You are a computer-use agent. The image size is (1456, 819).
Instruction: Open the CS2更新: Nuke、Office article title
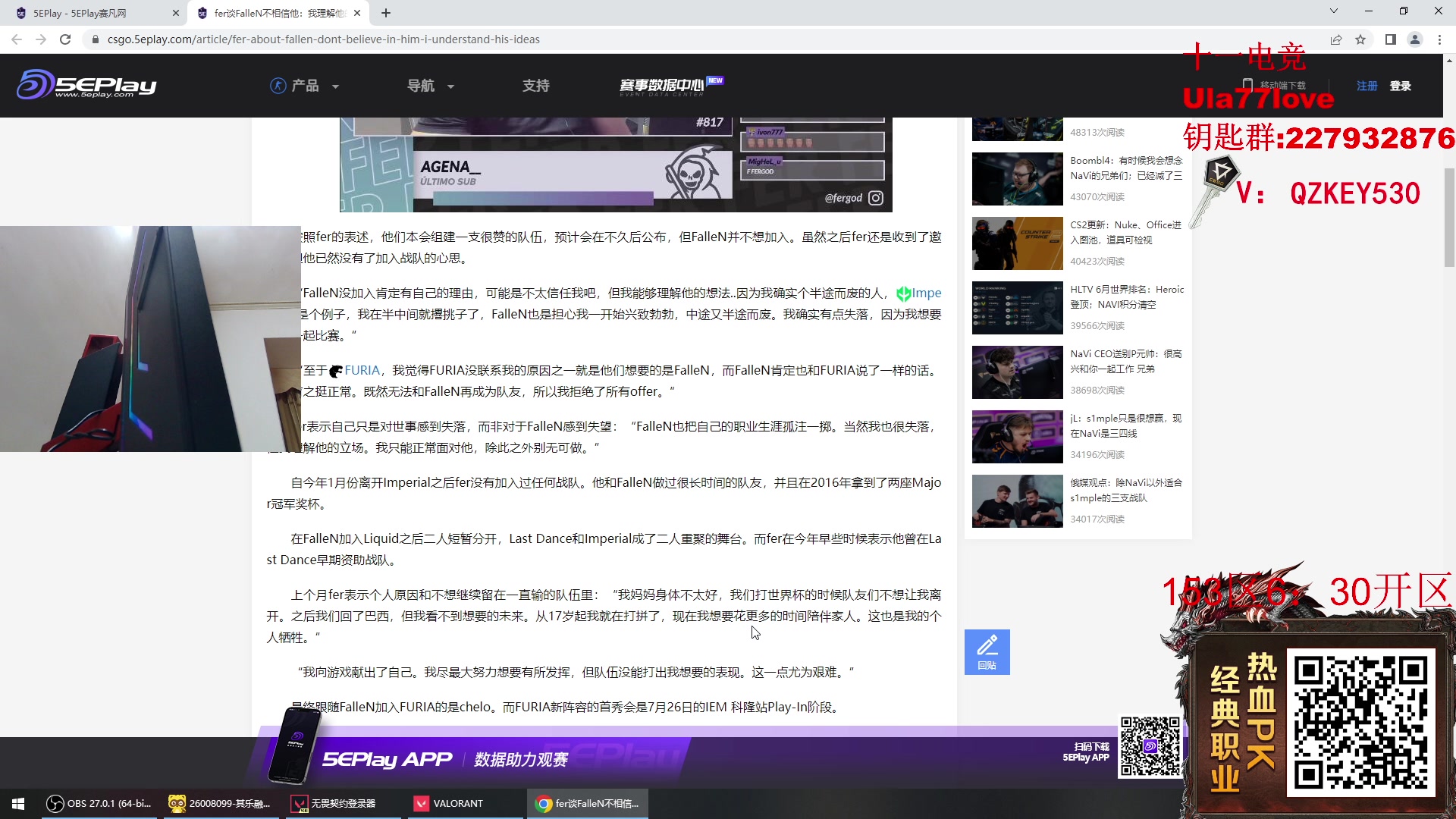click(x=1126, y=232)
